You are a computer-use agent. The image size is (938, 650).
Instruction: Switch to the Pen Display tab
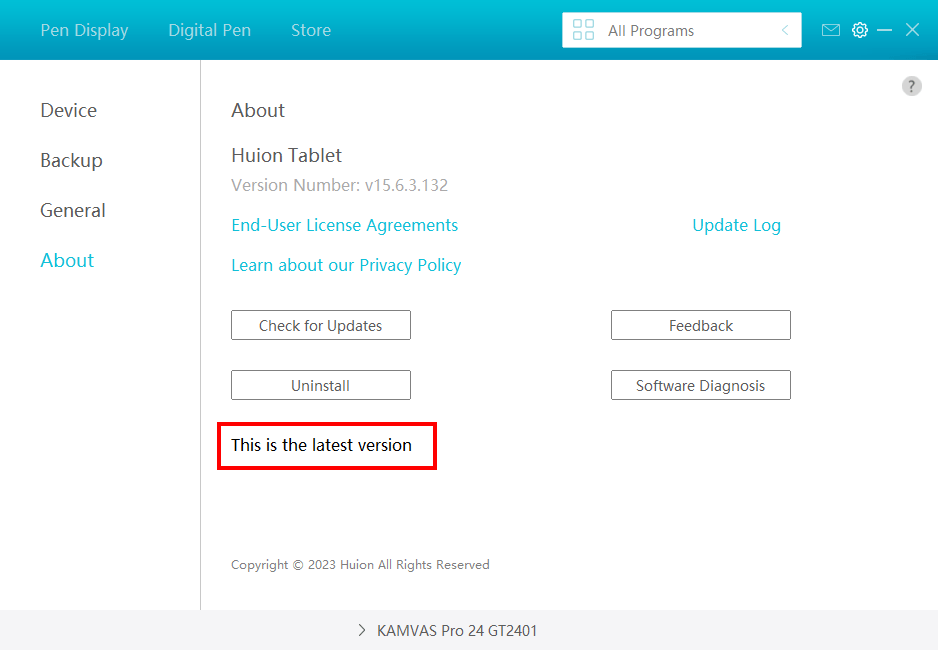click(84, 30)
